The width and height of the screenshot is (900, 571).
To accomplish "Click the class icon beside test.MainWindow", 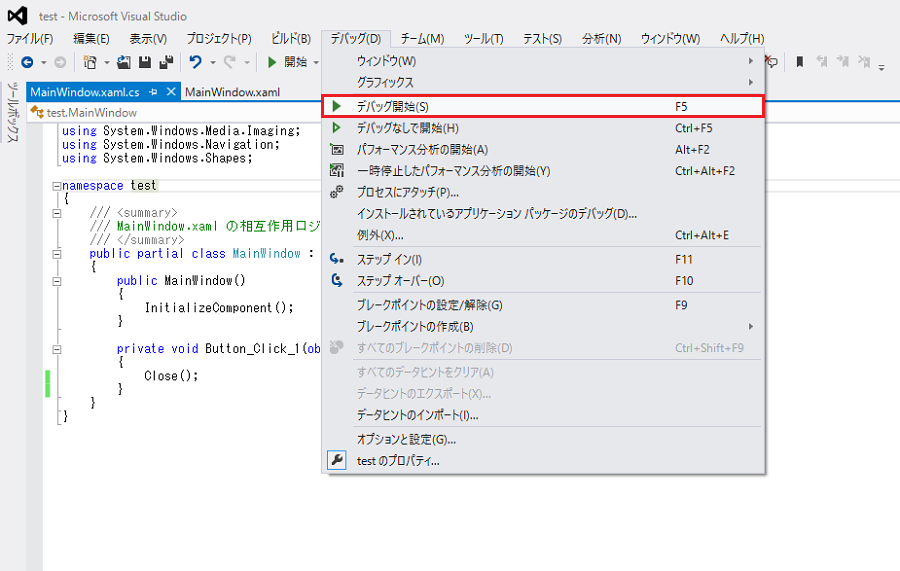I will tap(37, 112).
